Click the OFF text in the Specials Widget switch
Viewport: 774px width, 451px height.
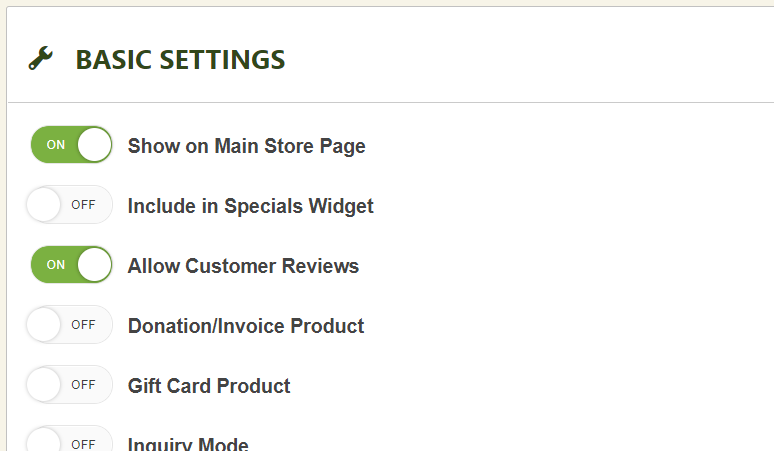pyautogui.click(x=83, y=205)
